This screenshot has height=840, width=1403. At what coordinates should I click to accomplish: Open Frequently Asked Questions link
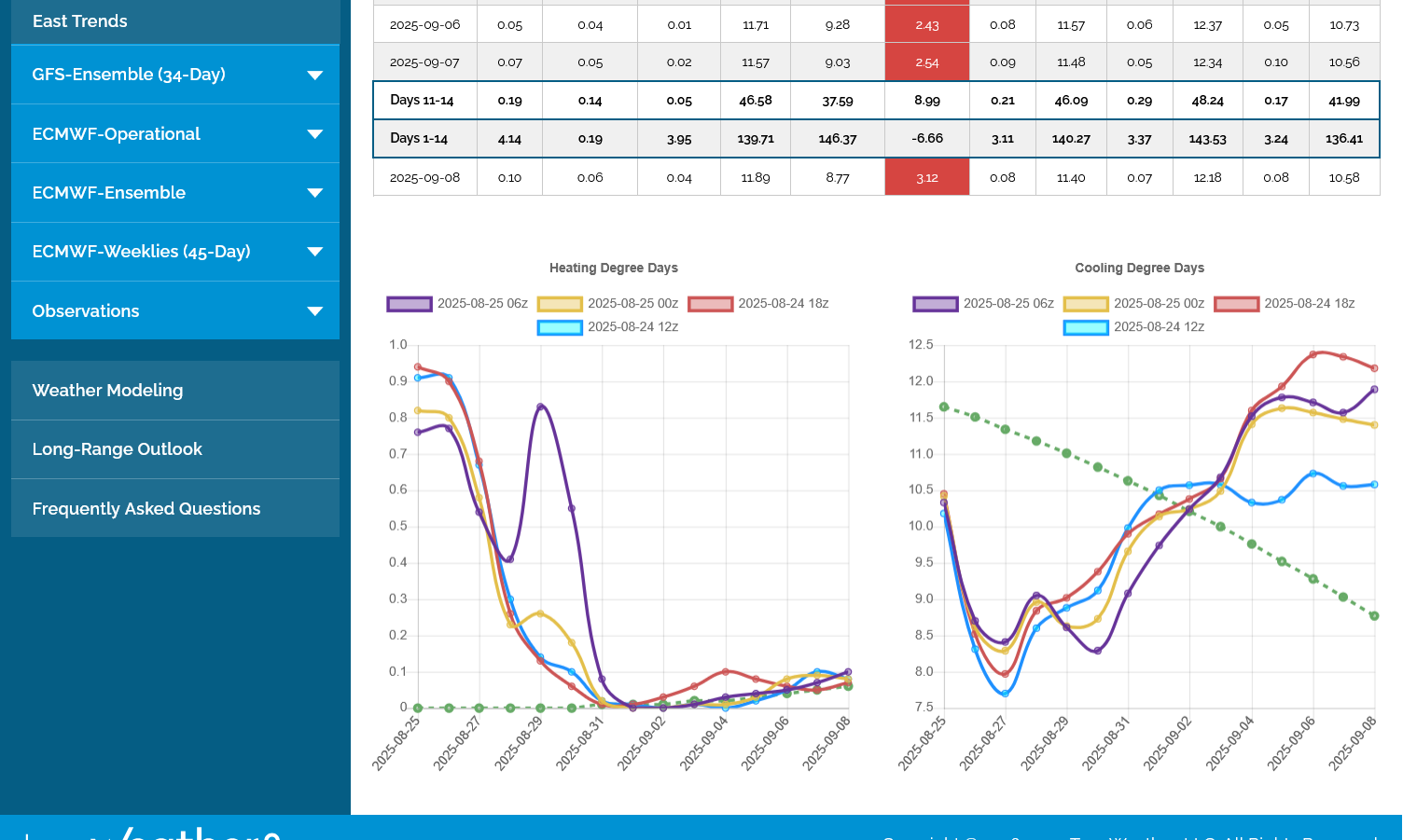[x=146, y=509]
